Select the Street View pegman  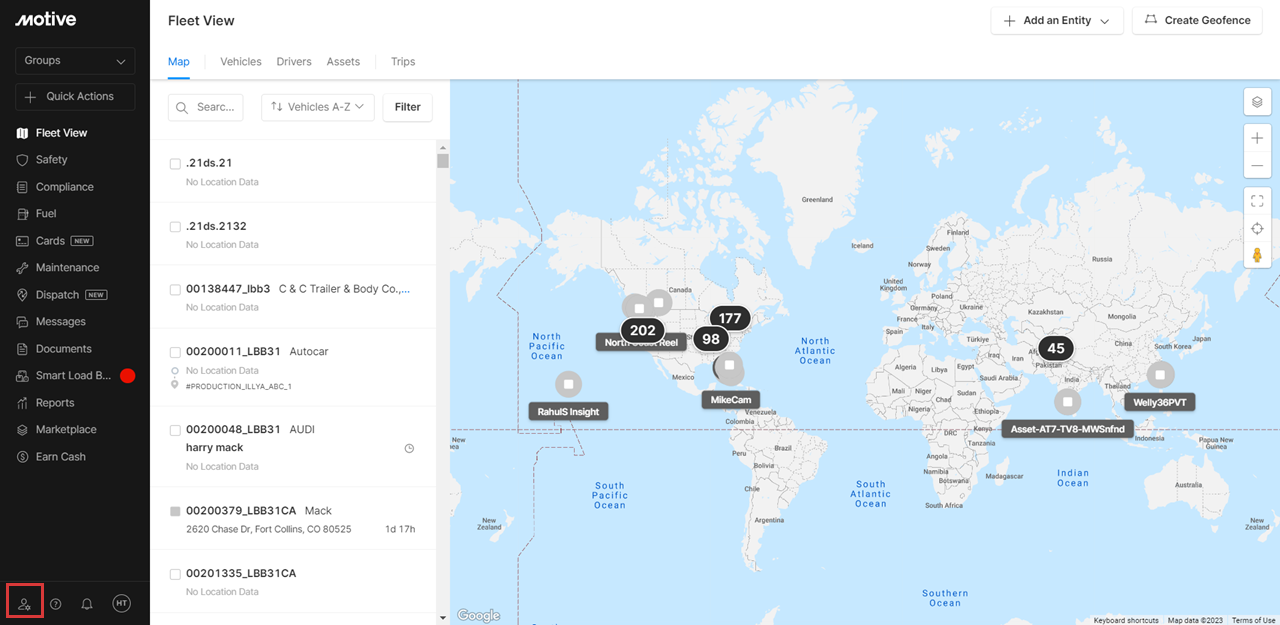(x=1258, y=255)
